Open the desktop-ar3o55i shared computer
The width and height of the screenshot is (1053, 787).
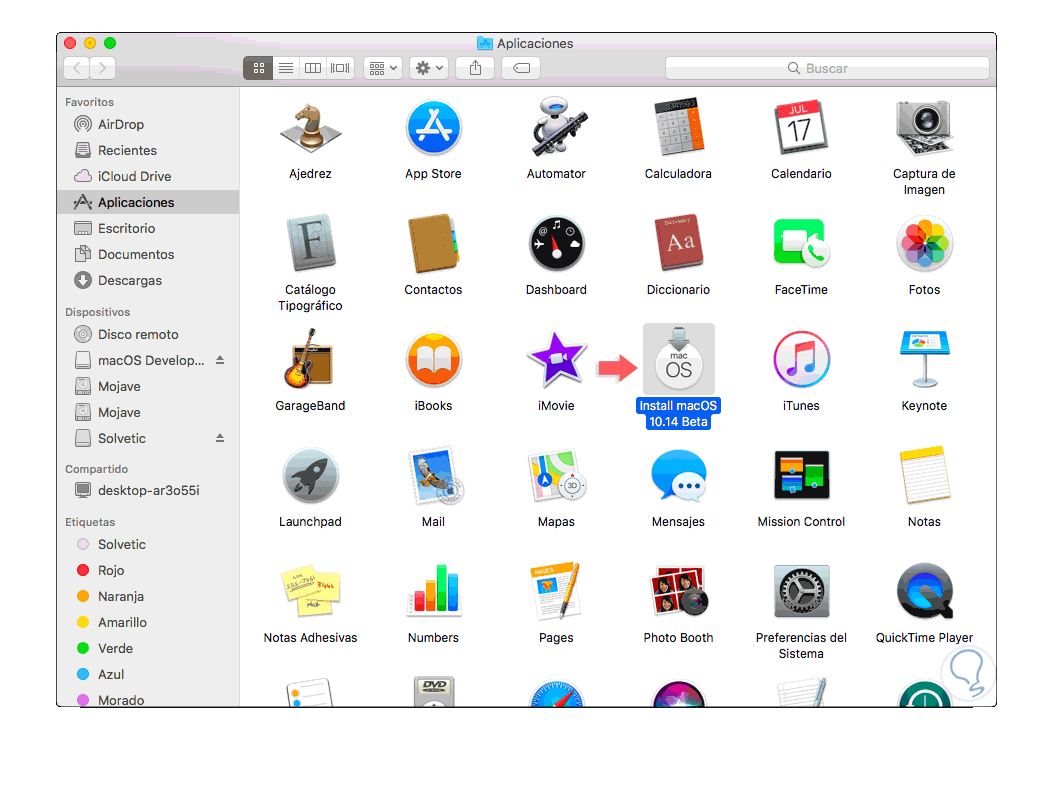tap(148, 490)
